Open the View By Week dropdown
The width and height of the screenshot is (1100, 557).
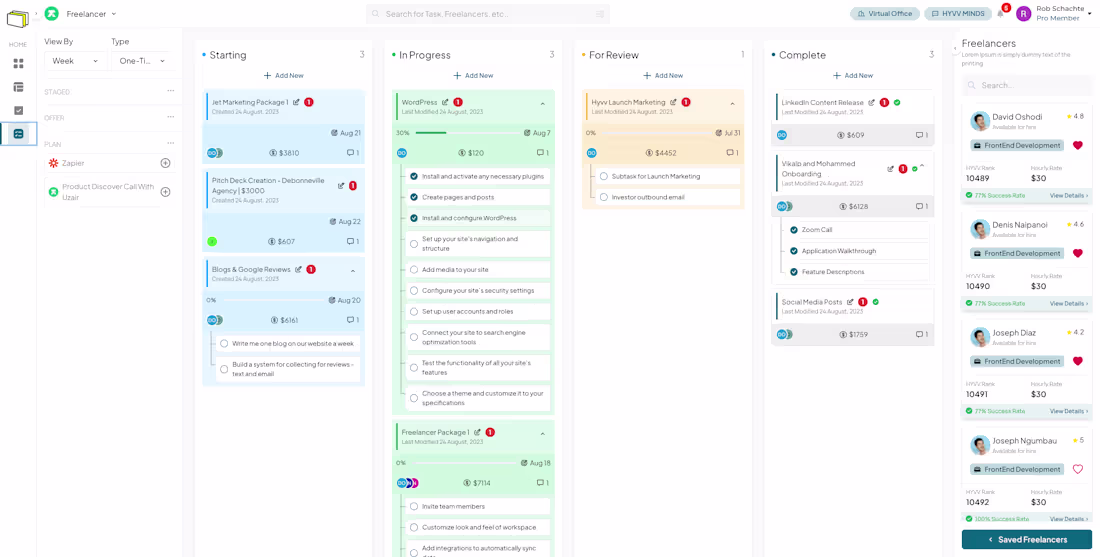75,61
